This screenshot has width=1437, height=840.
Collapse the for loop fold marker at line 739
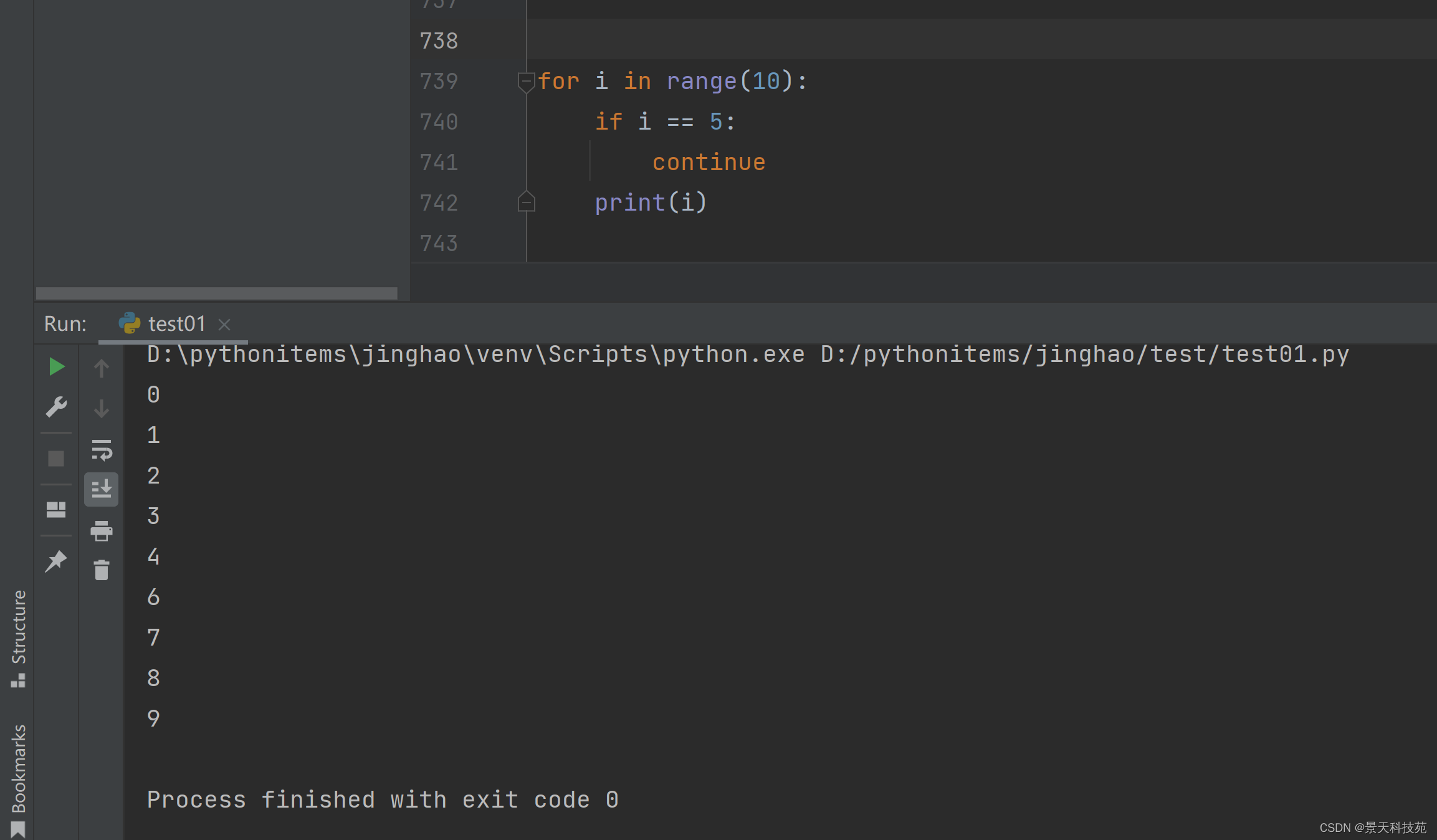[x=527, y=82]
